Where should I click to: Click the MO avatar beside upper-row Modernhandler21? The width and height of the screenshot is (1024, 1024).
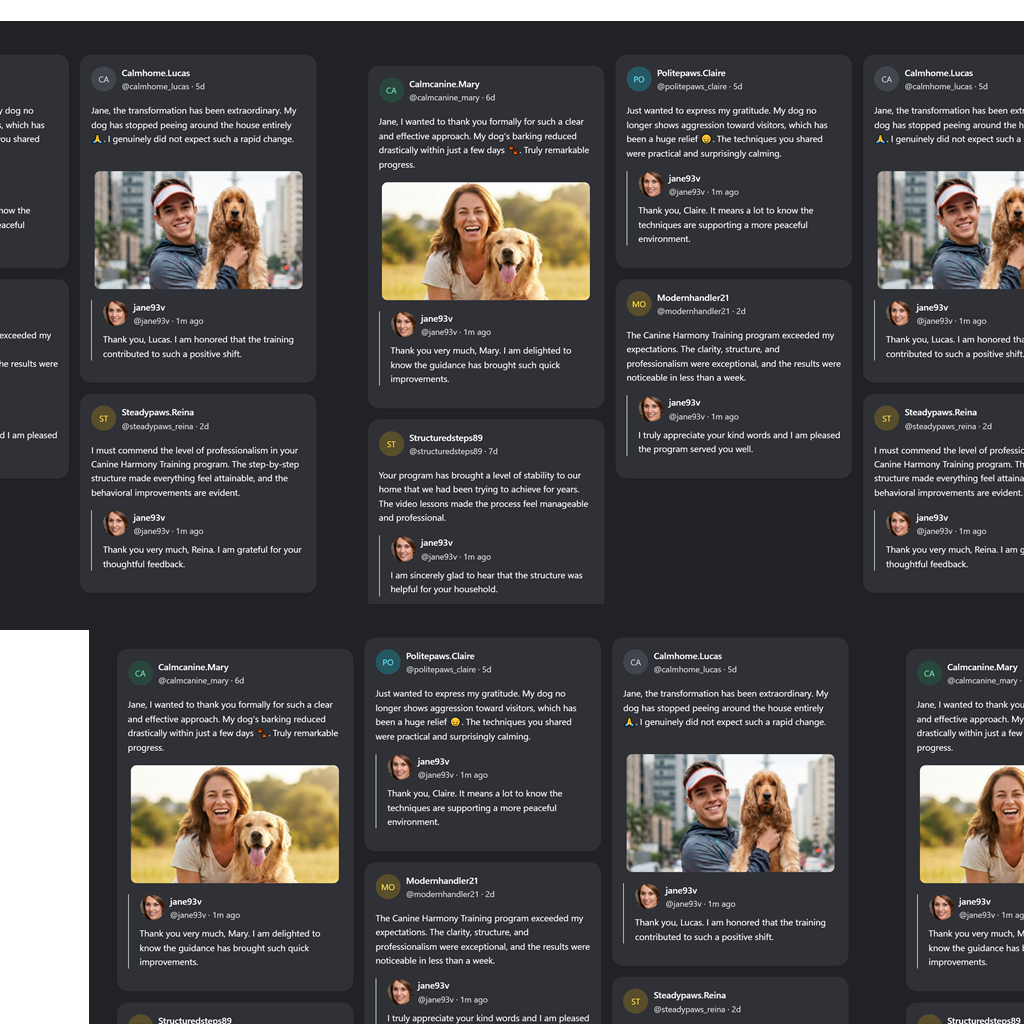[638, 304]
